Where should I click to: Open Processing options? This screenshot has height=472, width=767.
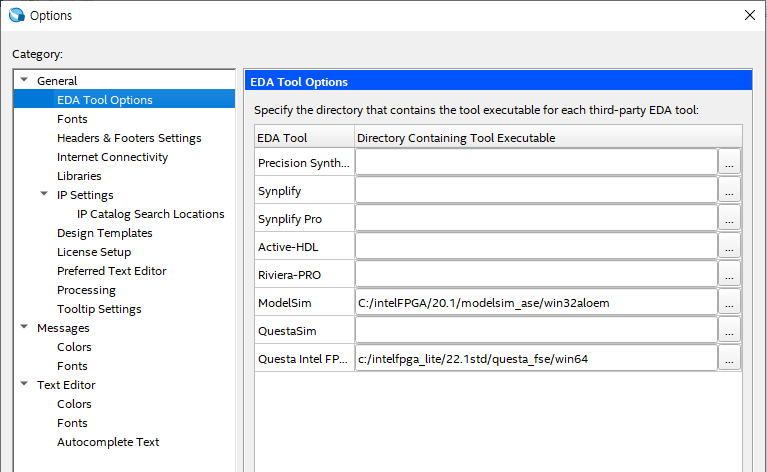(x=86, y=290)
